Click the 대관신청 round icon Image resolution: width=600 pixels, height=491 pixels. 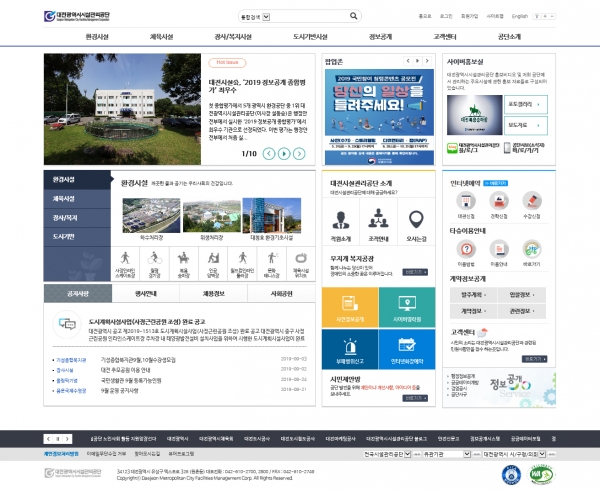click(x=466, y=203)
